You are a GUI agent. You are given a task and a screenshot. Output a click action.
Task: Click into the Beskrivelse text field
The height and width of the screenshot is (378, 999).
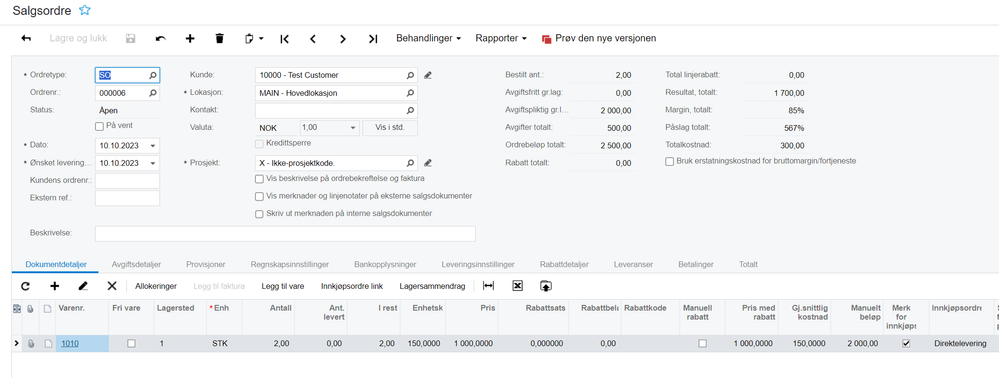click(285, 233)
